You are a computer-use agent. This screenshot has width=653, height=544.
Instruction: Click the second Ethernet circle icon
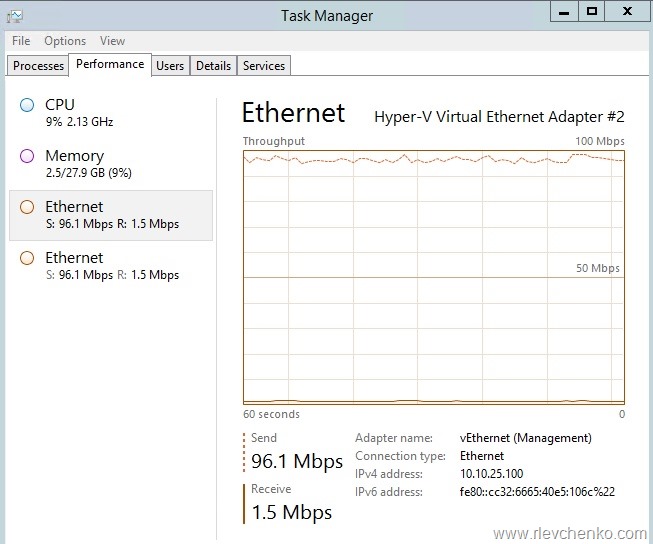tap(27, 258)
